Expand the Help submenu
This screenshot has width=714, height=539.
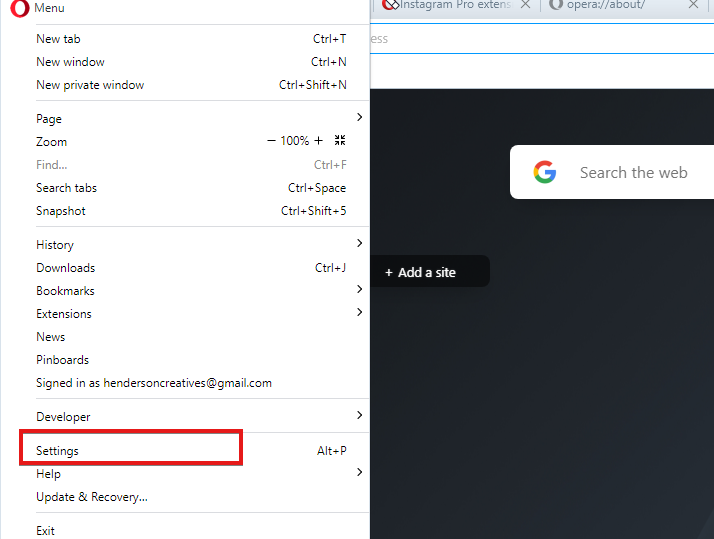click(x=191, y=473)
